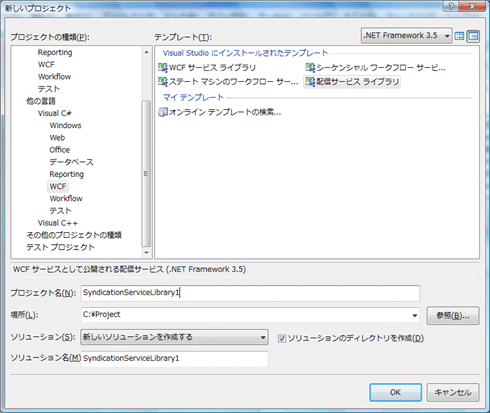Select the ステート マシンのワークフロー template icon
The image size is (490, 413).
163,81
